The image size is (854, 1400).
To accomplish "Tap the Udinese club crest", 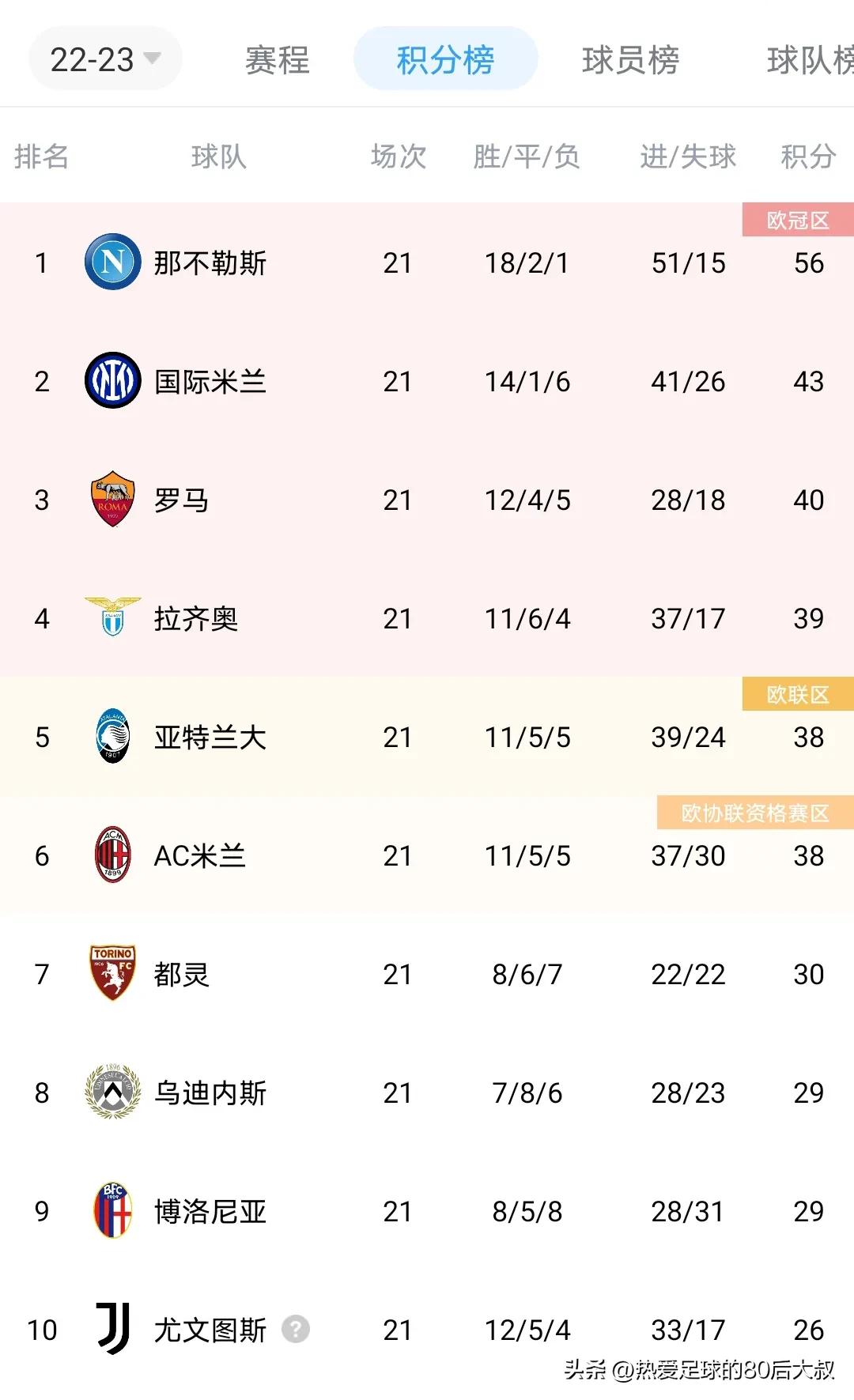I will tap(112, 1092).
